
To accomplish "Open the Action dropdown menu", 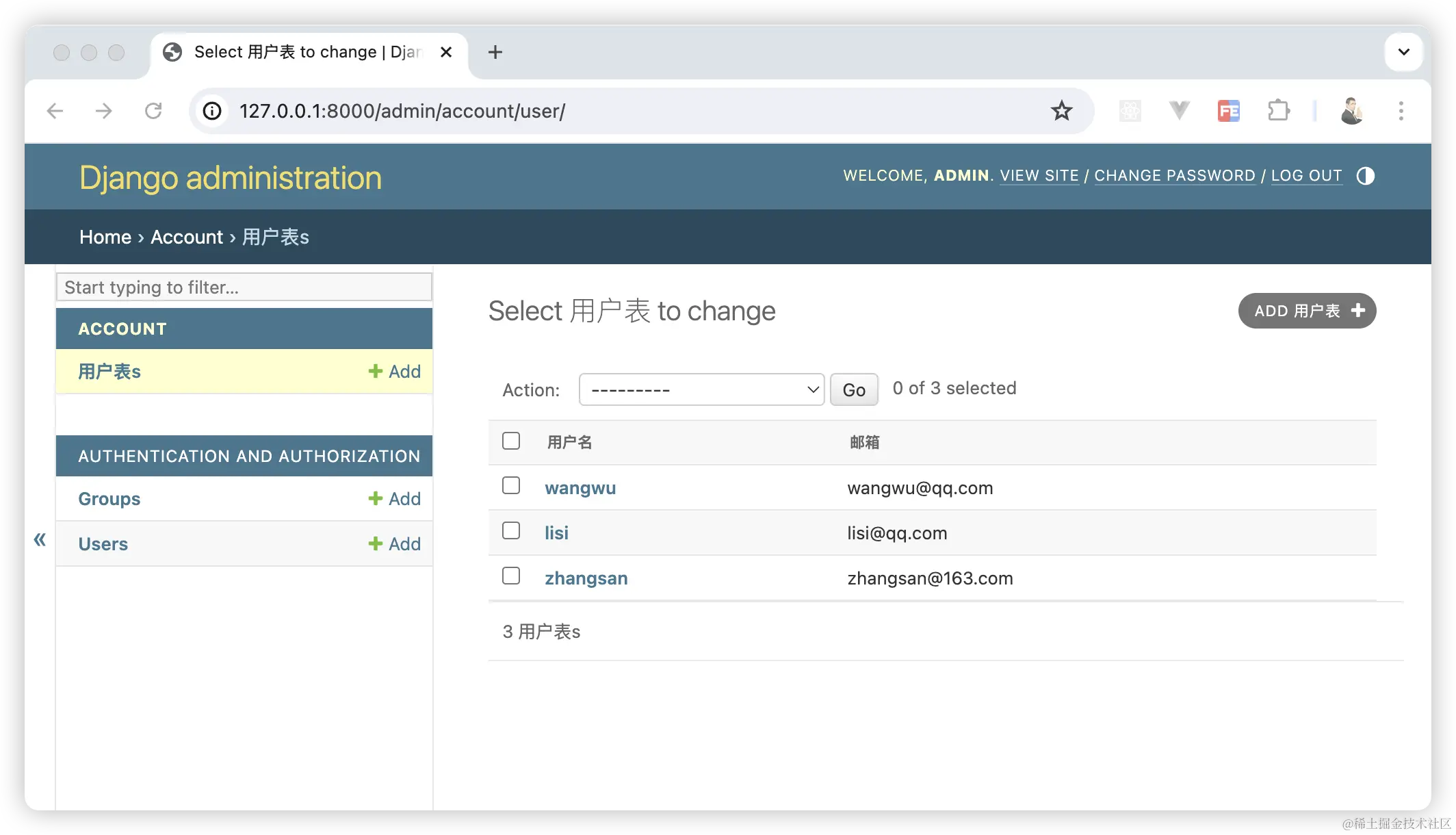I will (x=701, y=389).
